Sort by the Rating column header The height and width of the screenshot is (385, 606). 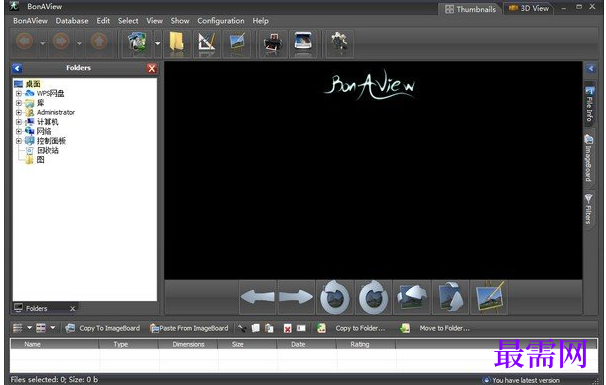pos(366,344)
